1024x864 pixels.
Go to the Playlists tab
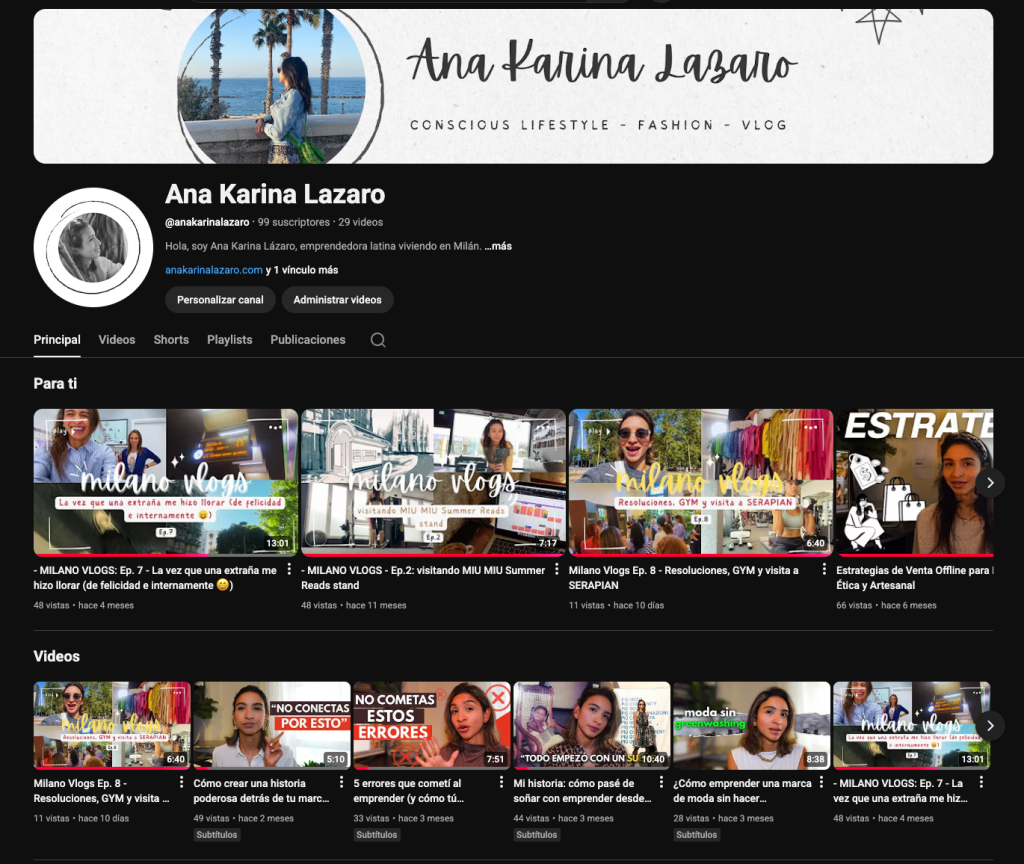click(229, 340)
